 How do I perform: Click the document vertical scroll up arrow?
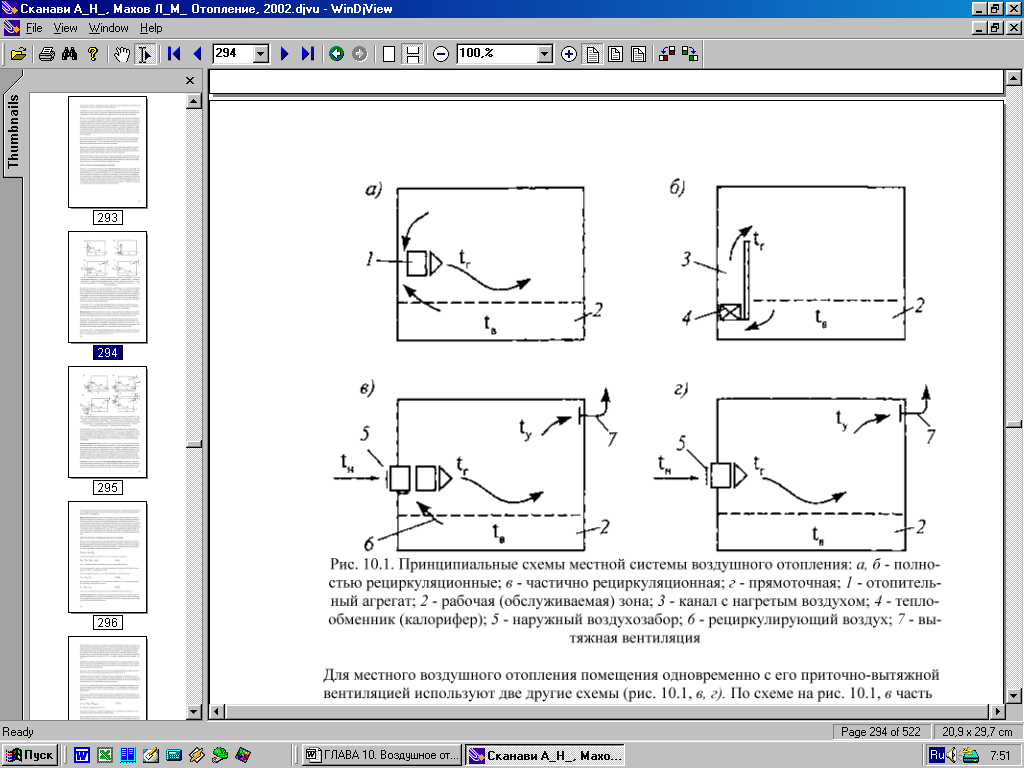(1014, 78)
